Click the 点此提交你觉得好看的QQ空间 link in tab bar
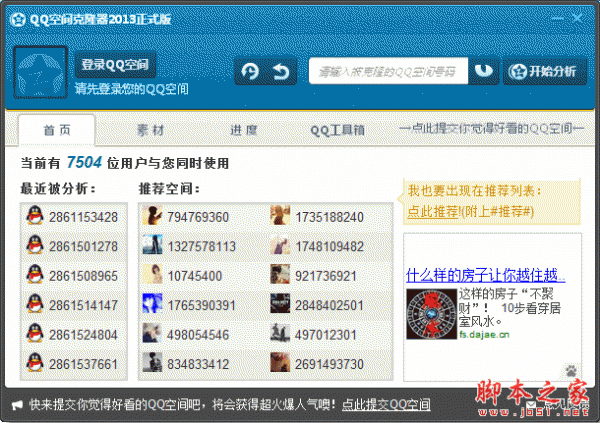This screenshot has height=423, width=600. pos(491,129)
